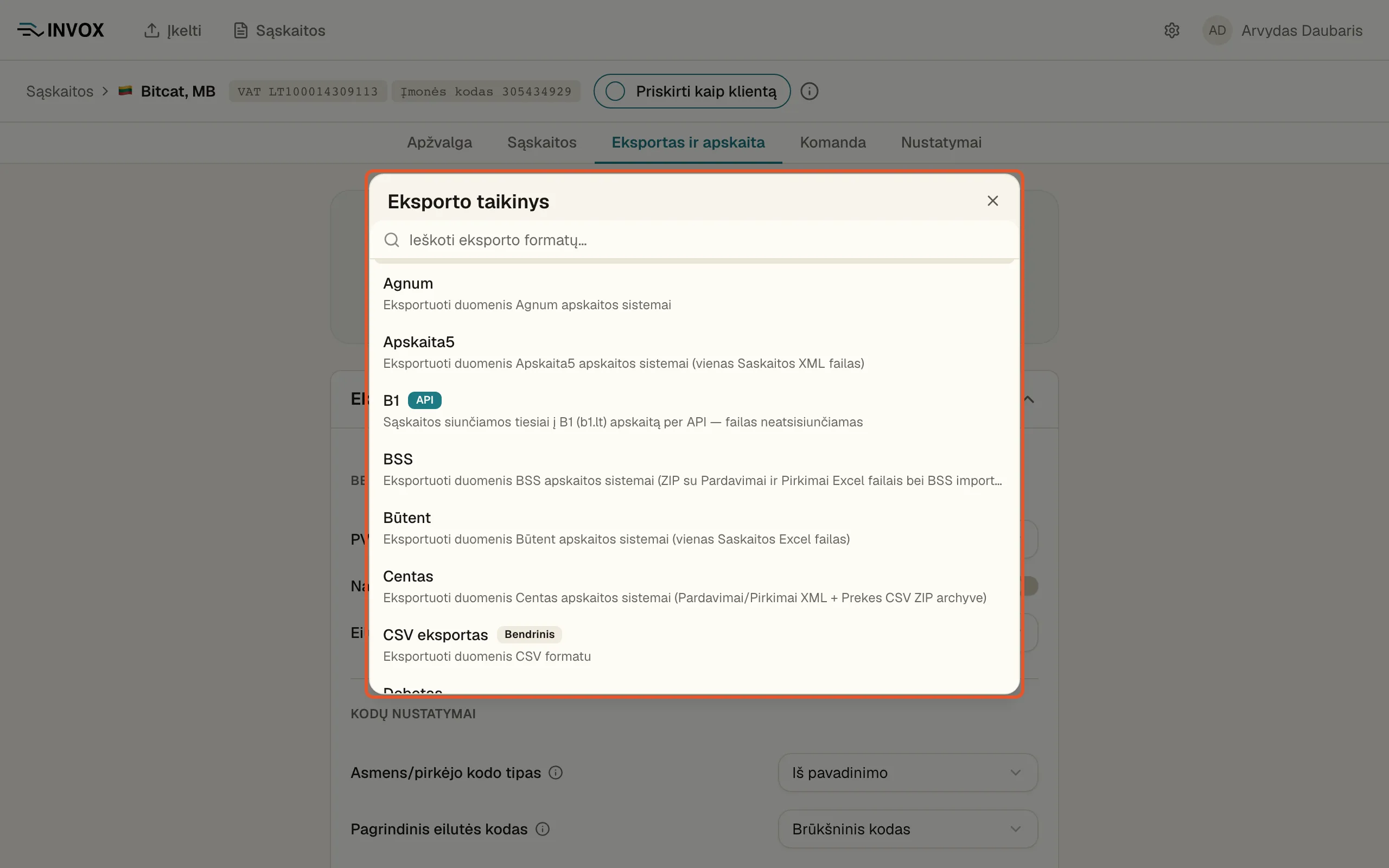Image resolution: width=1389 pixels, height=868 pixels.
Task: Choose the Apskaita5 export format
Action: pos(694,353)
